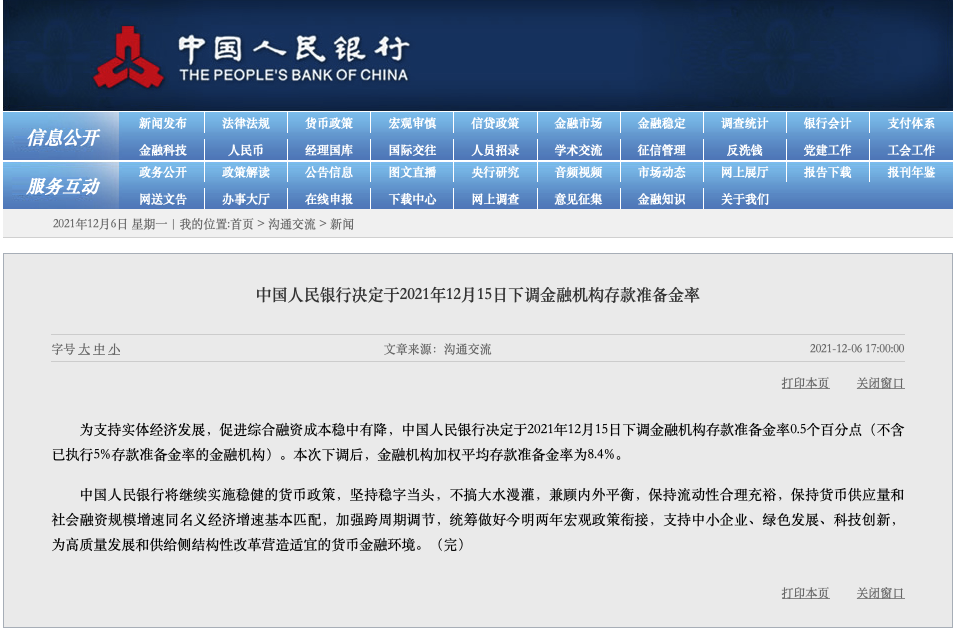This screenshot has width=955, height=630.
Task: Go to 金融科技 section
Action: click(x=163, y=150)
